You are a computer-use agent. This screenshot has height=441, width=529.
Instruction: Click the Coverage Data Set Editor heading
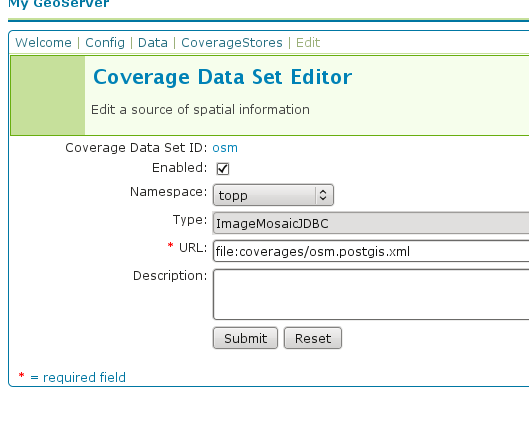tap(223, 77)
